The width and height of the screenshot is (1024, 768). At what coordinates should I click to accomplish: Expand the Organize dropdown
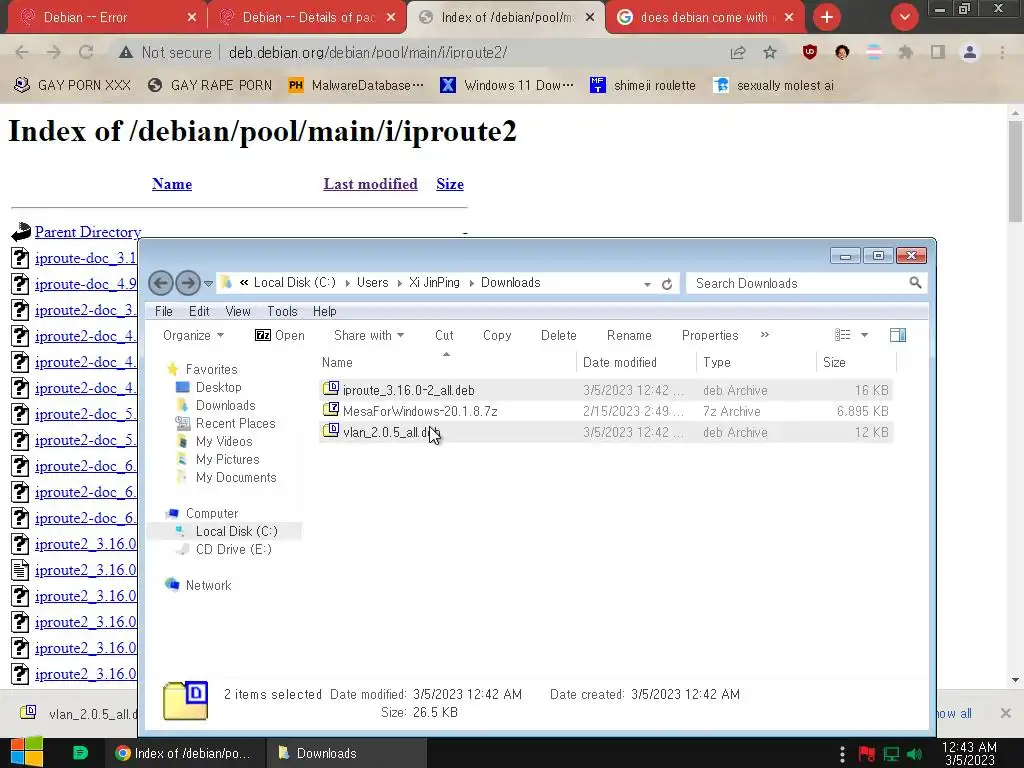193,335
